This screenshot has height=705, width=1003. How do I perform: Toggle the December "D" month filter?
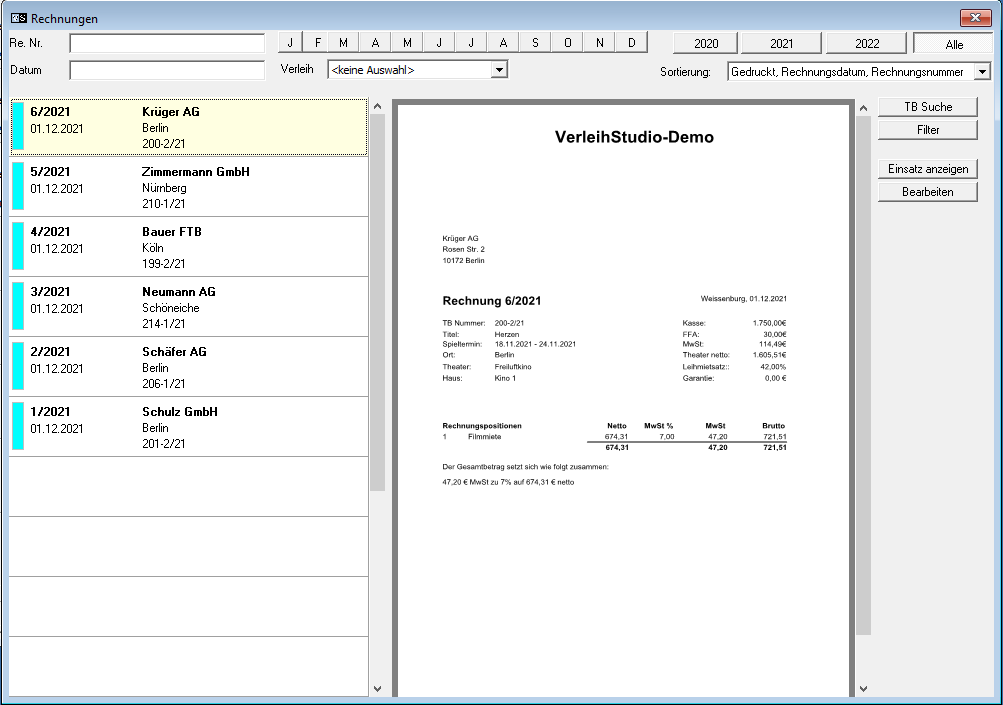pos(632,42)
